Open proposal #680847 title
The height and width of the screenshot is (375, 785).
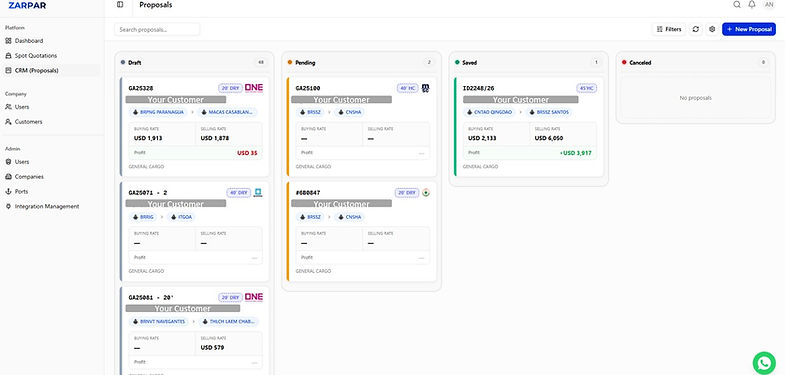click(308, 192)
